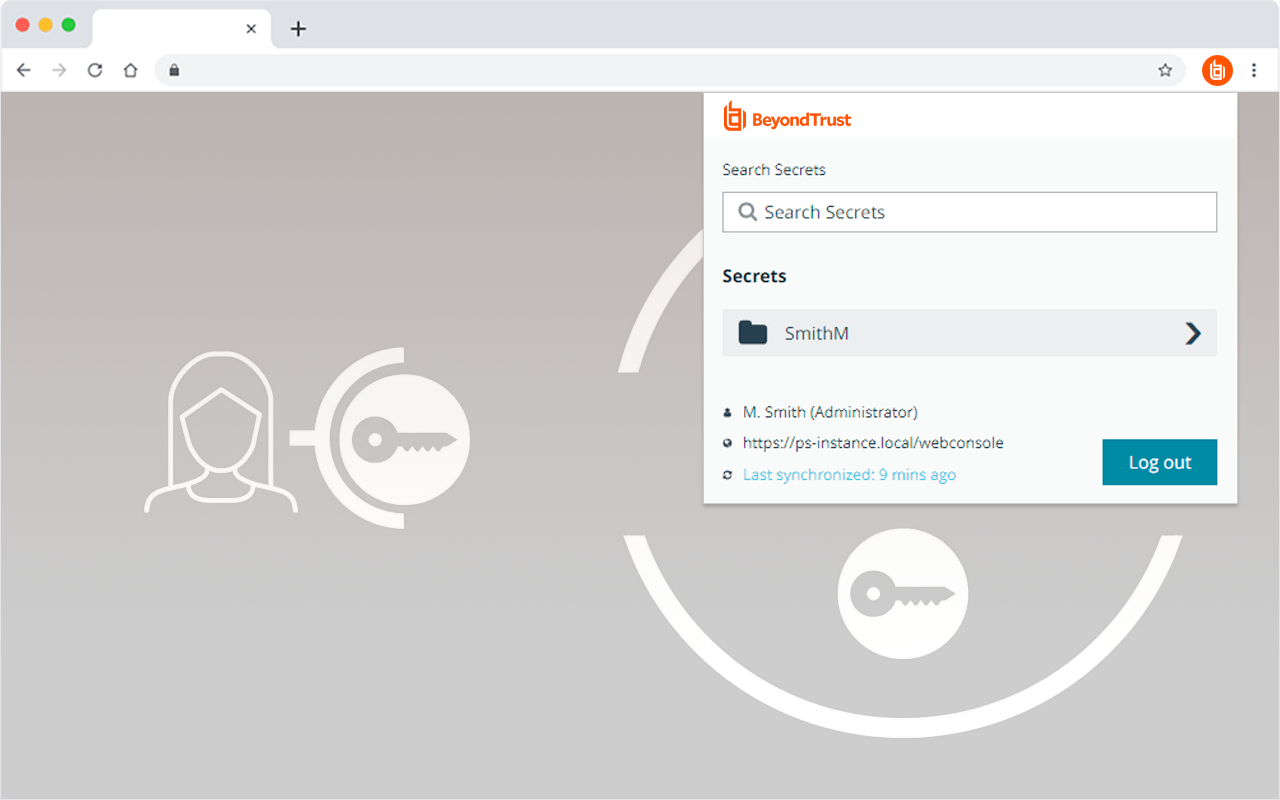Open the browser three-dot menu
The height and width of the screenshot is (800, 1280).
coord(1254,70)
